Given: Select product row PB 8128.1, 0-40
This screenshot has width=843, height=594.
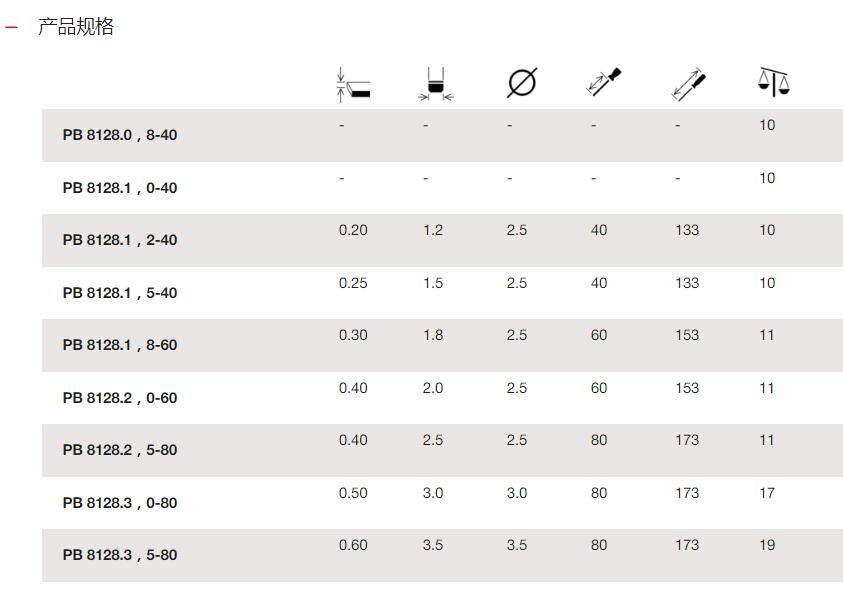Looking at the screenshot, I should pos(442,188).
